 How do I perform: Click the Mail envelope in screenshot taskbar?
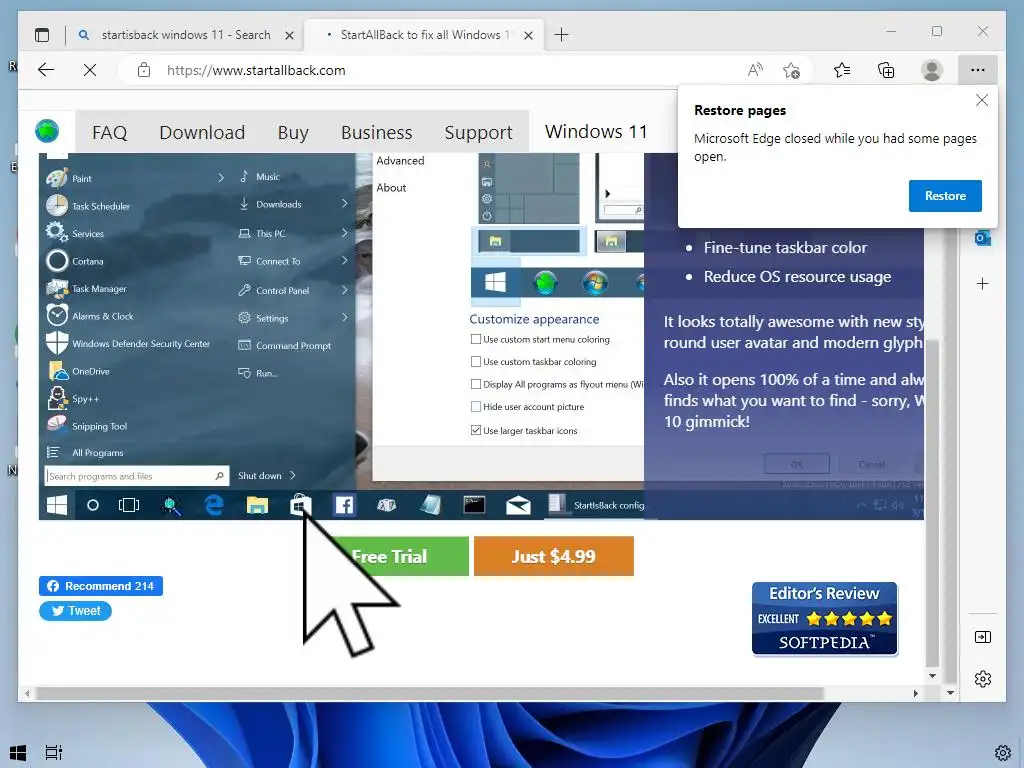pos(519,505)
